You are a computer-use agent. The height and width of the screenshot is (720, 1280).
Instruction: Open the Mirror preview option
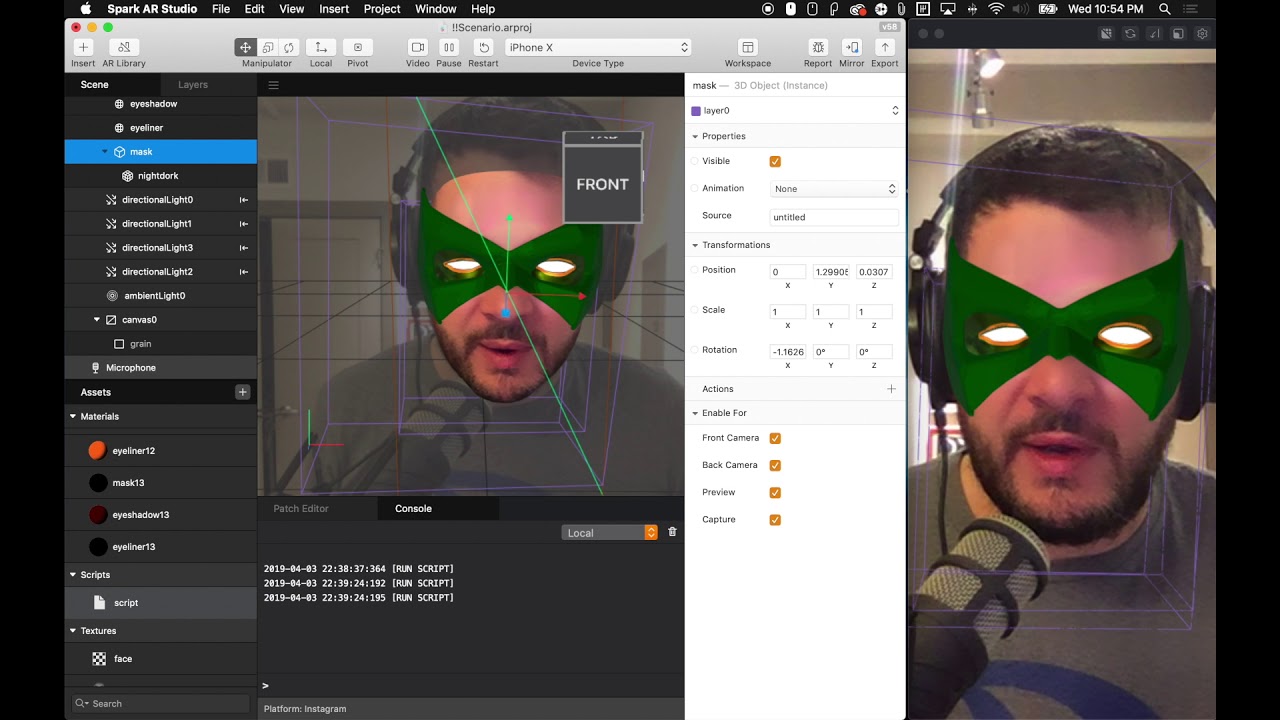click(851, 48)
